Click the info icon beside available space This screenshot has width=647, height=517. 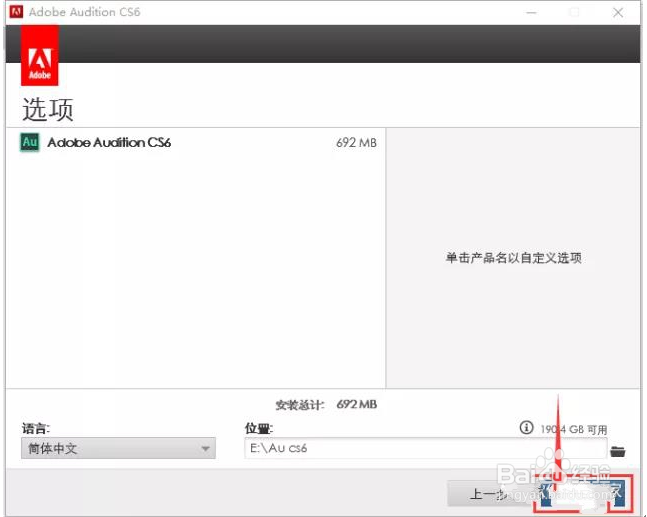pyautogui.click(x=526, y=427)
